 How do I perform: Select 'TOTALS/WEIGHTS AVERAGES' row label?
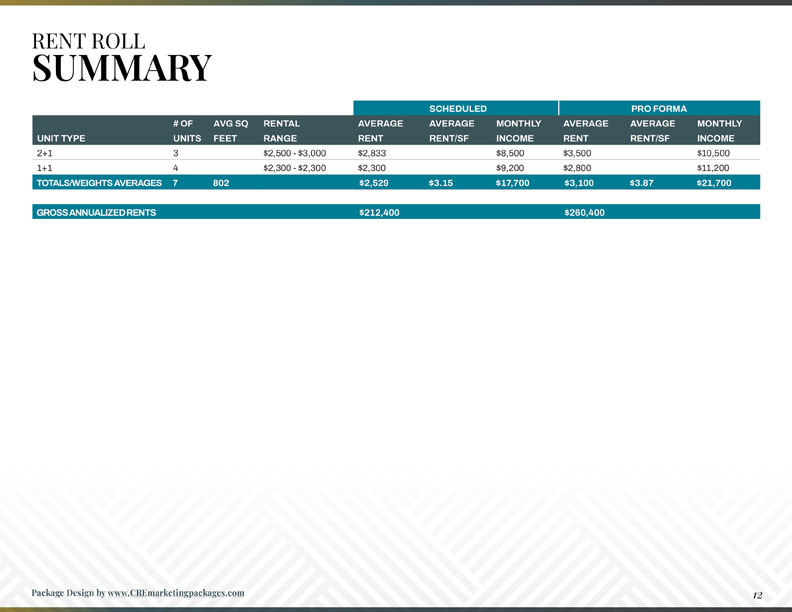click(99, 183)
